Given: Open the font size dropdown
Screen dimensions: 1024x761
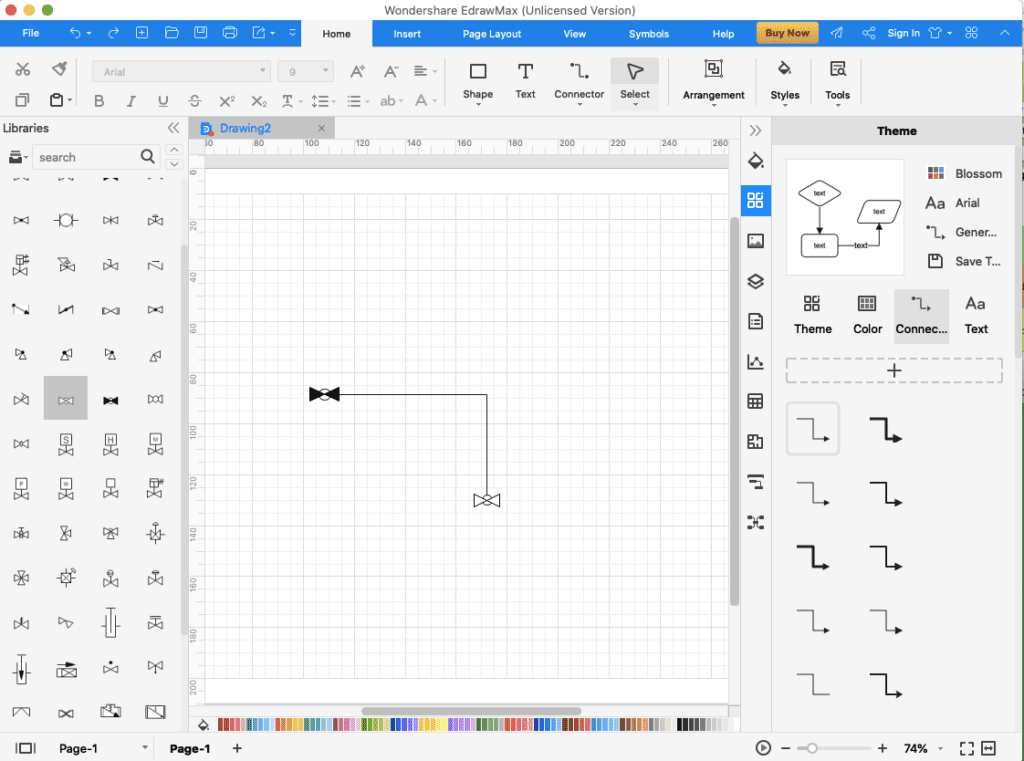Looking at the screenshot, I should [x=305, y=72].
